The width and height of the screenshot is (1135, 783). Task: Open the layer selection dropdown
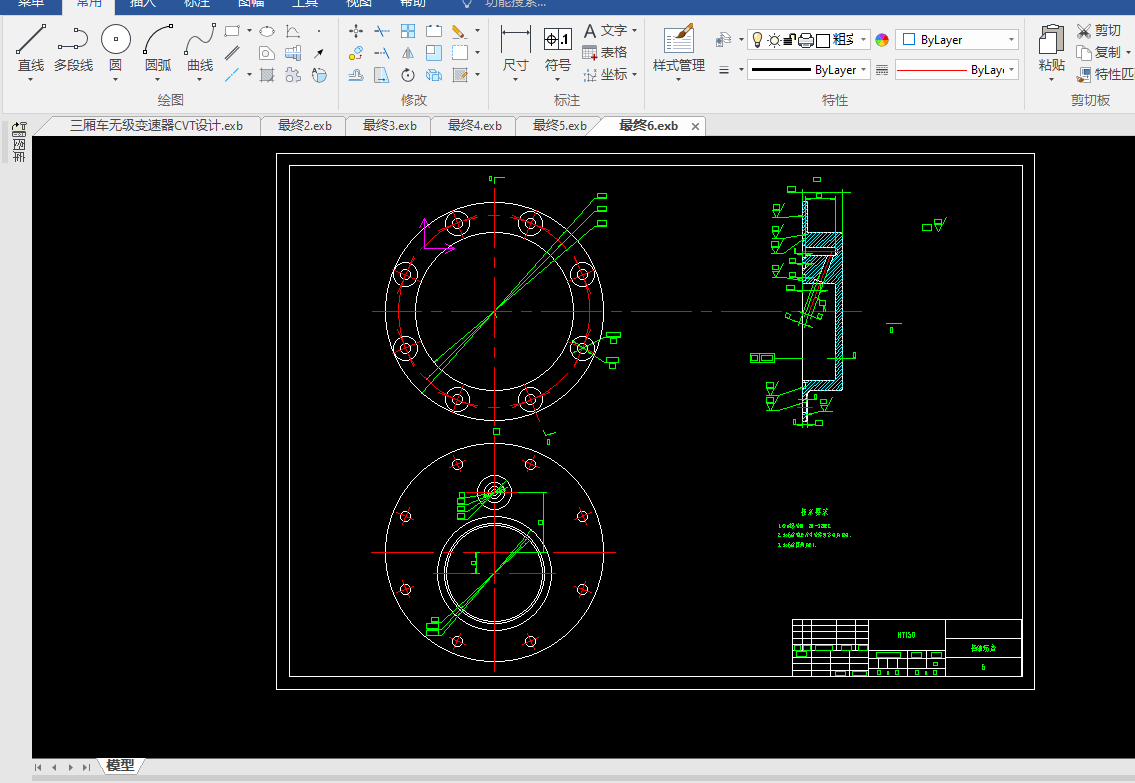pyautogui.click(x=864, y=40)
